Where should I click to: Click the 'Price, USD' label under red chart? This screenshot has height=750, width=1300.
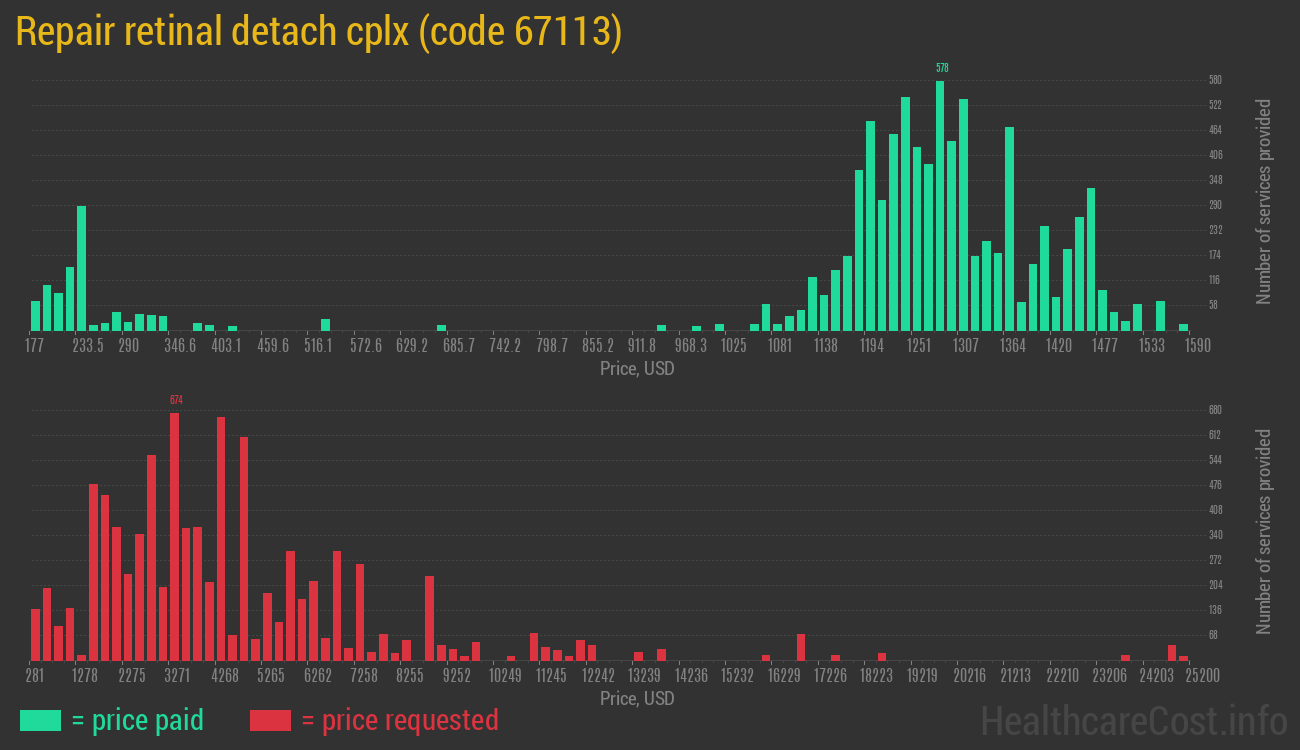pos(637,698)
